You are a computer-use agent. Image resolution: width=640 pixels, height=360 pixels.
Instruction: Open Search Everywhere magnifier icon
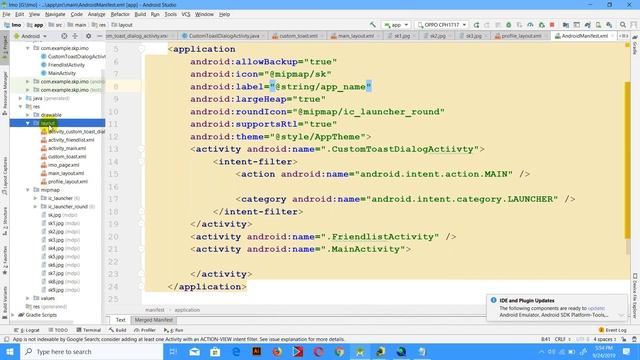[x=623, y=25]
